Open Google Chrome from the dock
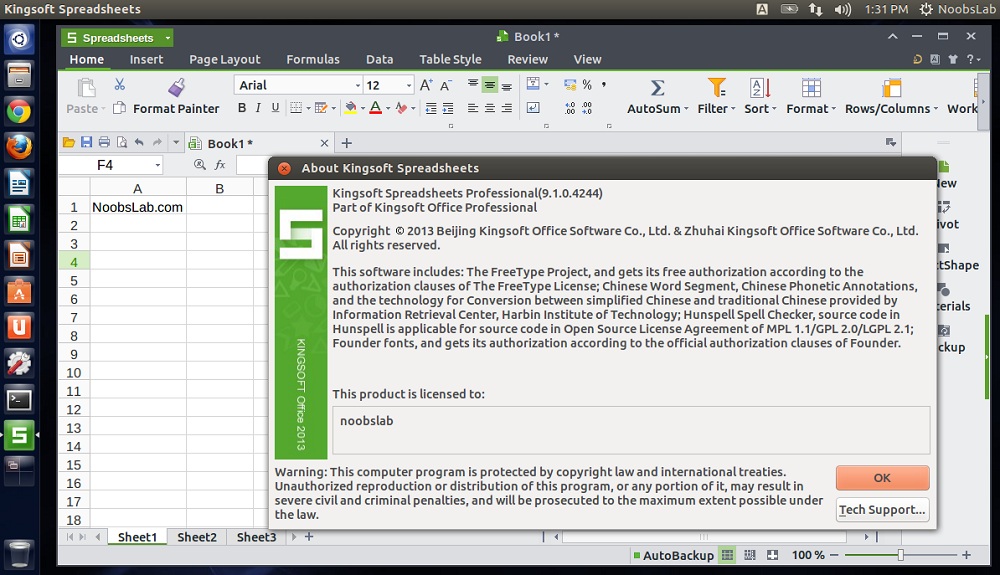 coord(19,112)
